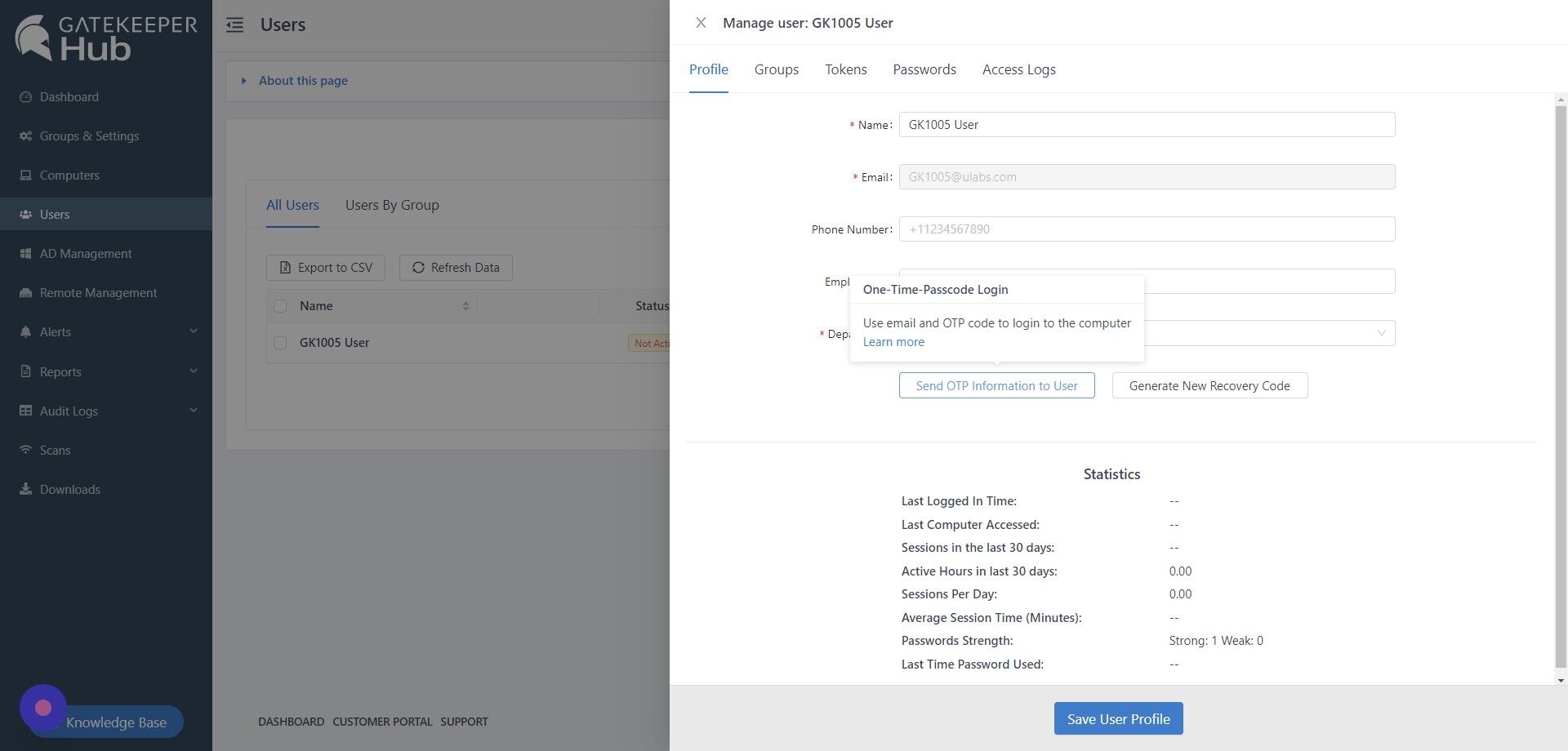Viewport: 1568px width, 751px height.
Task: Close the Manage user panel
Action: coord(701,23)
